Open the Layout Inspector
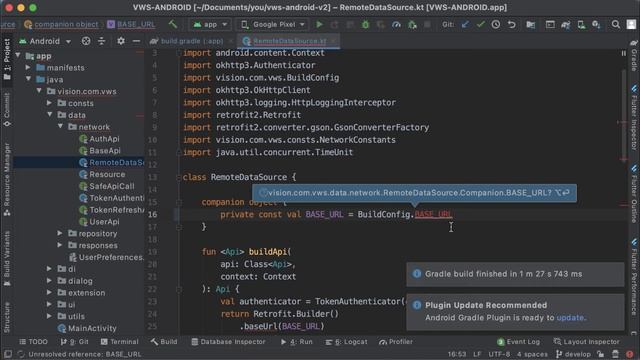 (x=587, y=342)
